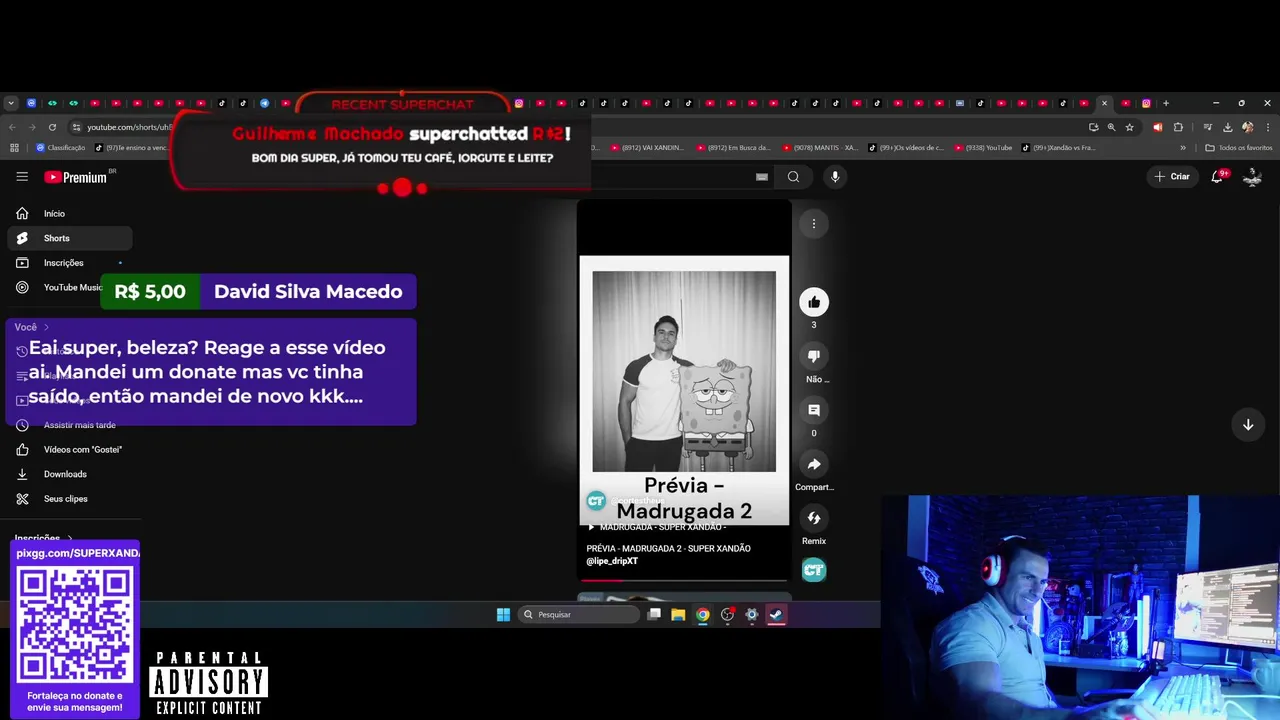Click the browser back arrow
The image size is (1280, 720).
click(12, 127)
